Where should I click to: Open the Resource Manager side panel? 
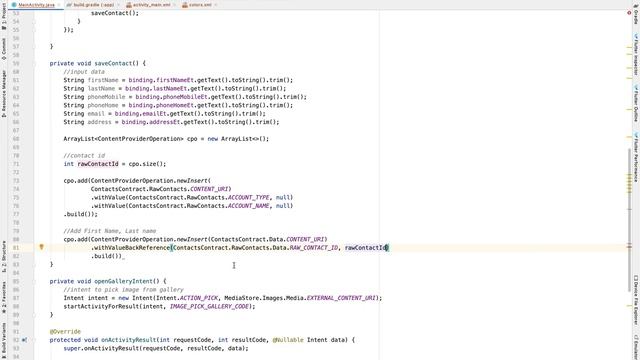click(4, 93)
